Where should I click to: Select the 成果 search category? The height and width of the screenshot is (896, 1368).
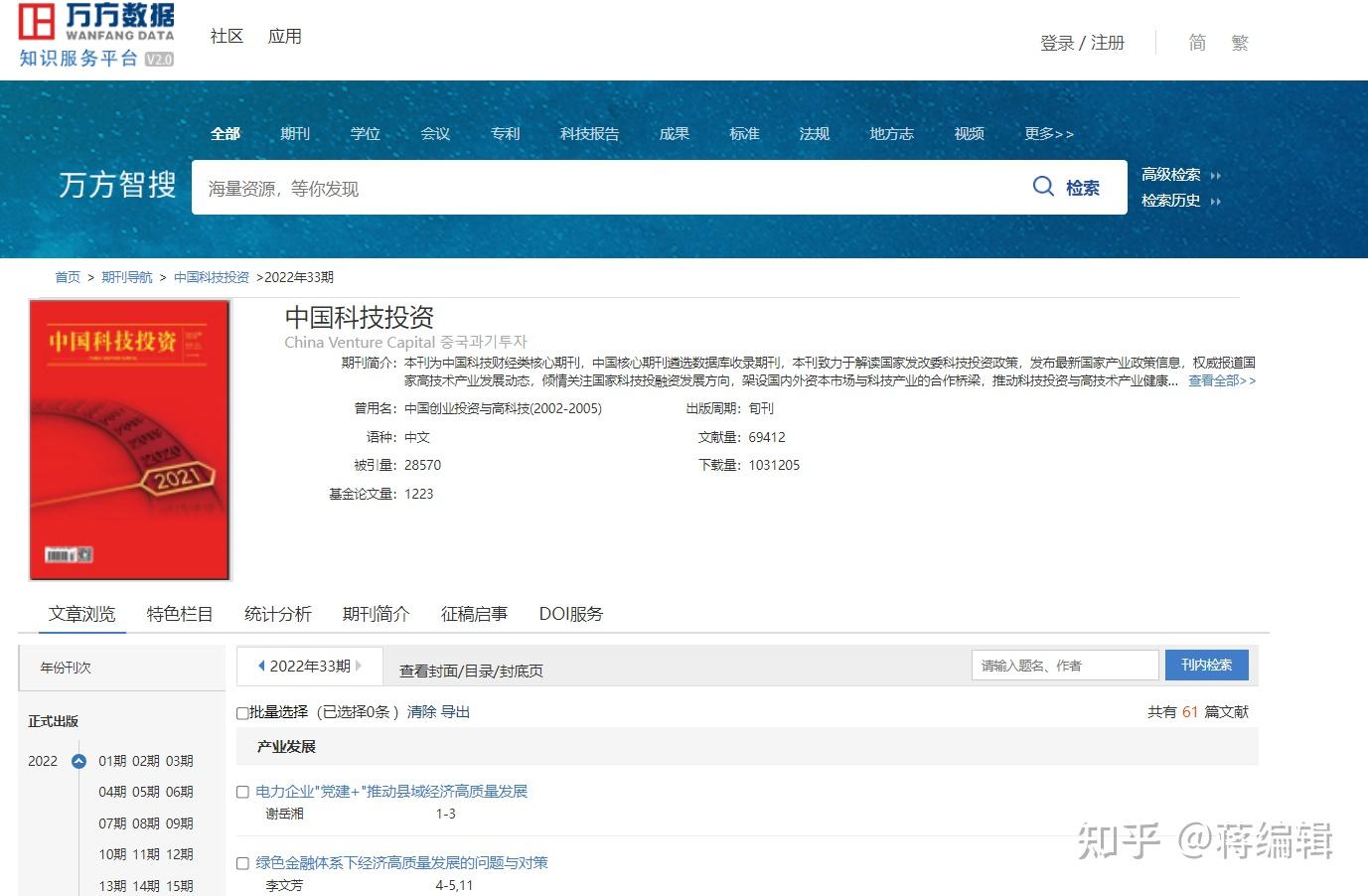(x=675, y=133)
